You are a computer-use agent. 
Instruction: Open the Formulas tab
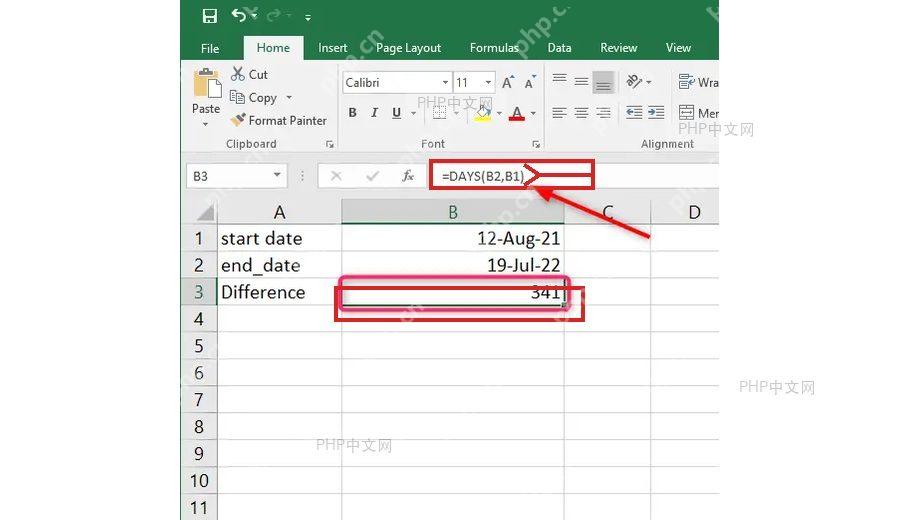point(494,48)
